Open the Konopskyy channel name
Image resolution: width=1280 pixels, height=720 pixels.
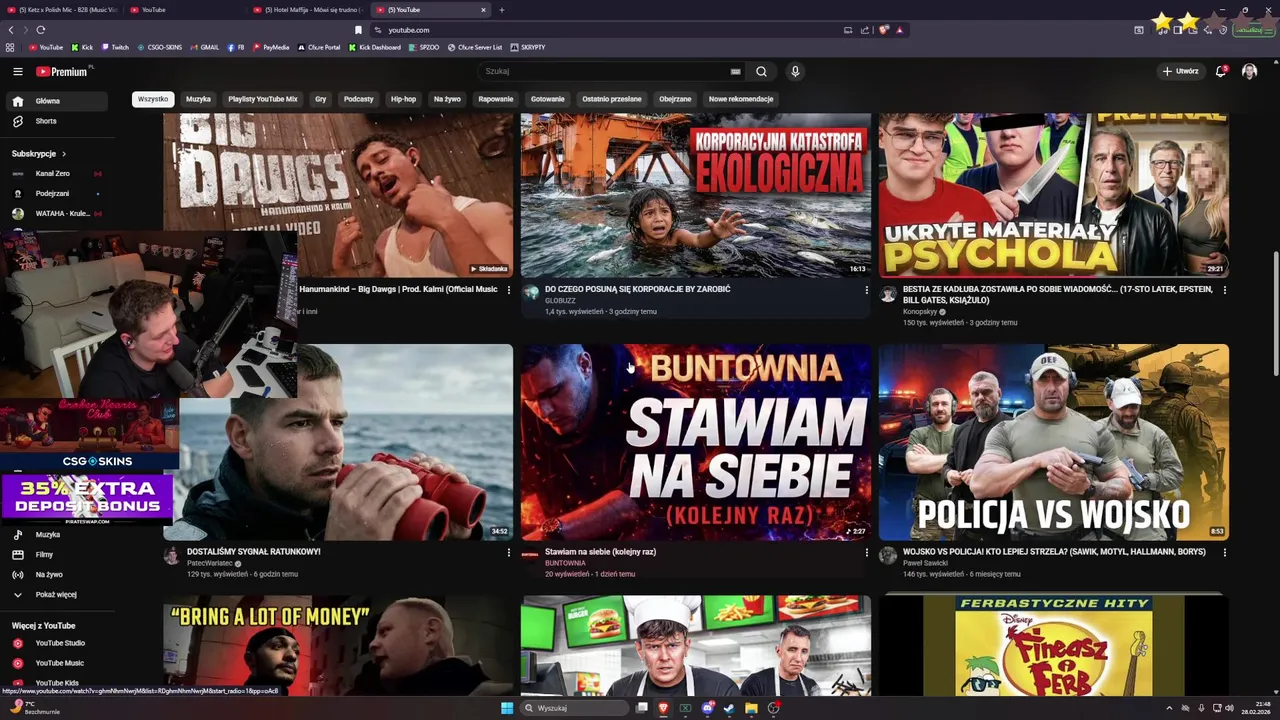point(921,312)
